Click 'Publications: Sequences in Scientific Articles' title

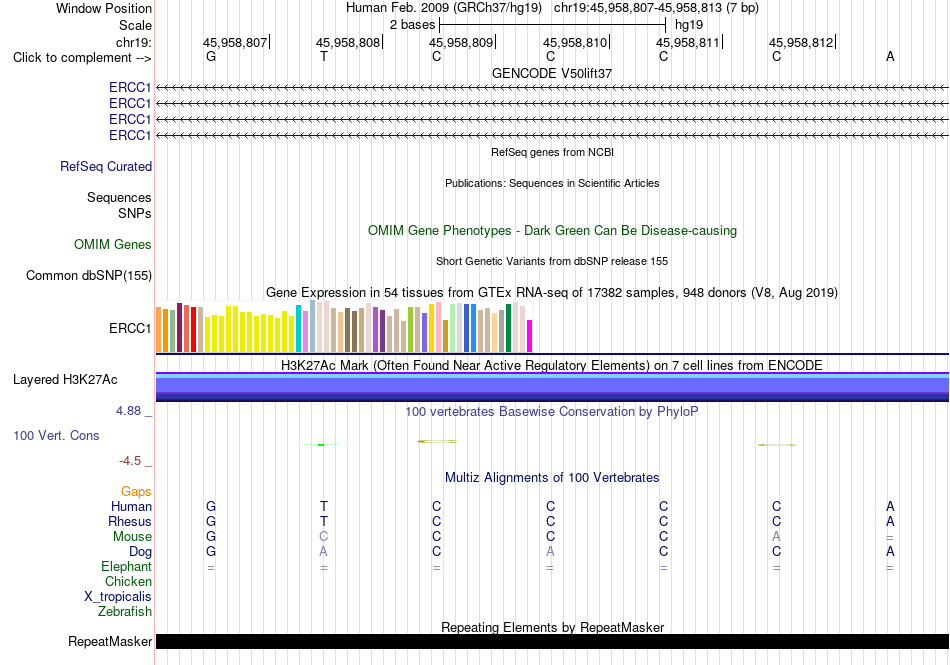552,183
